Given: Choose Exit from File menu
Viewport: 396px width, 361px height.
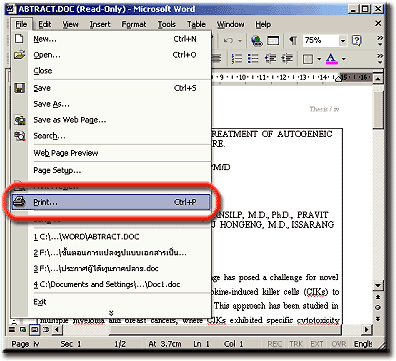Looking at the screenshot, I should point(111,302).
